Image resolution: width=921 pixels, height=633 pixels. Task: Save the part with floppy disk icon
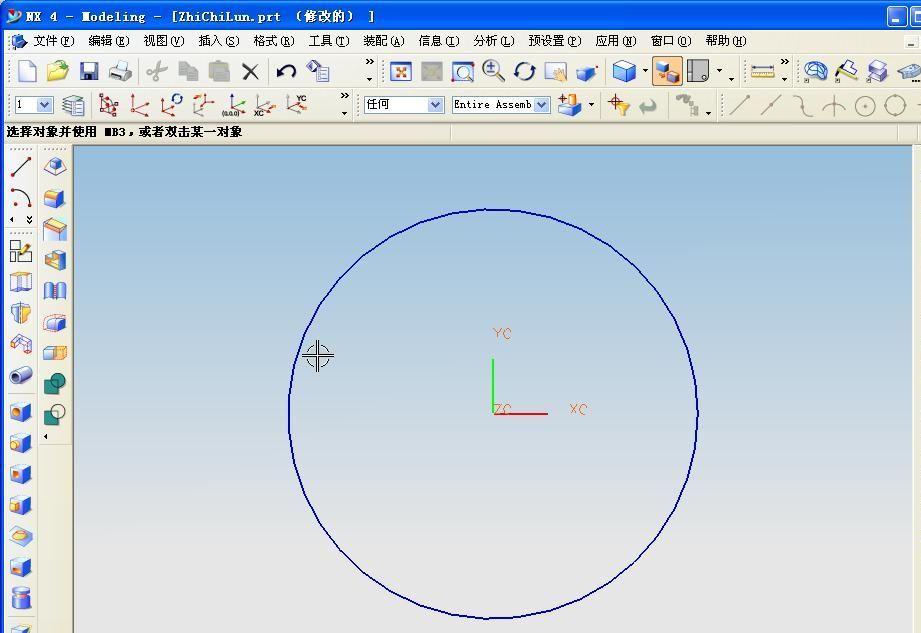[x=89, y=71]
